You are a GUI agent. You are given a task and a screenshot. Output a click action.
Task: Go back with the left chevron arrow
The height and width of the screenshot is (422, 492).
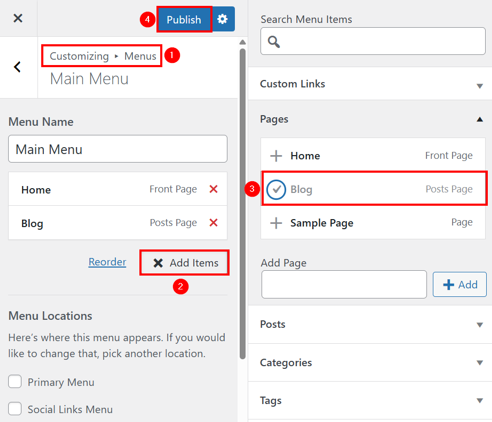[x=17, y=67]
